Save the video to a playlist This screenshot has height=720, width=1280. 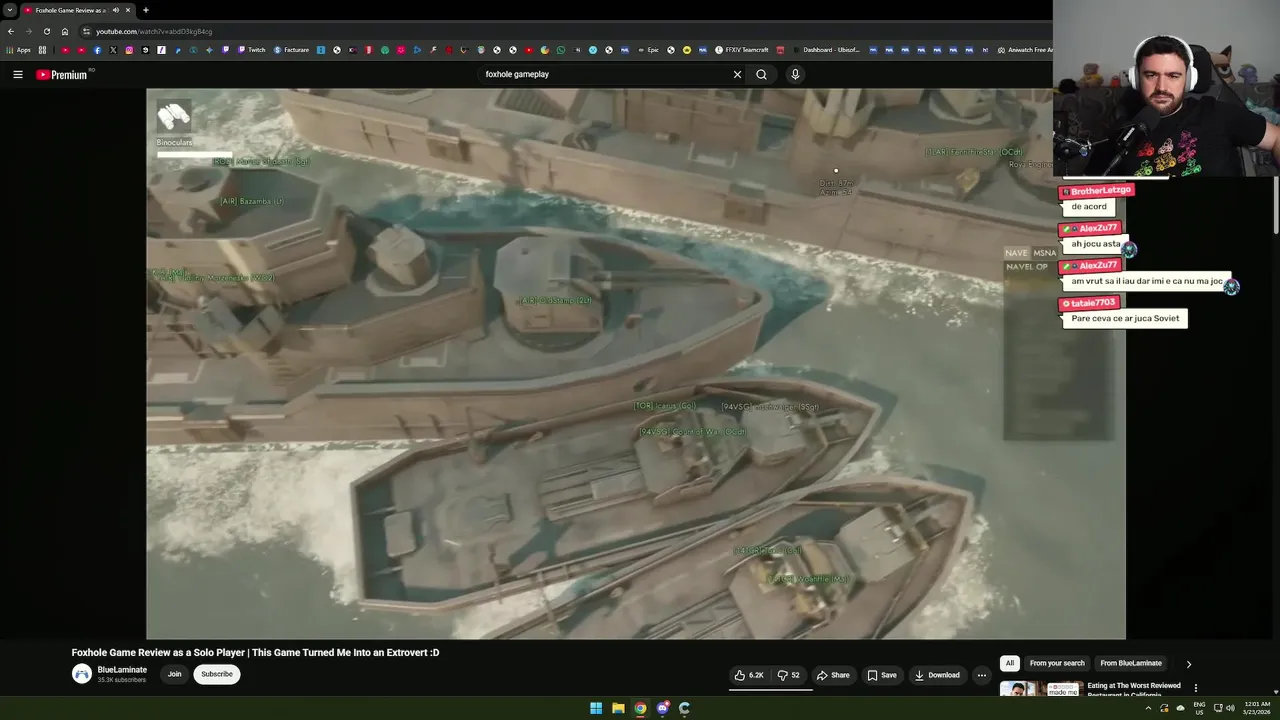click(882, 675)
